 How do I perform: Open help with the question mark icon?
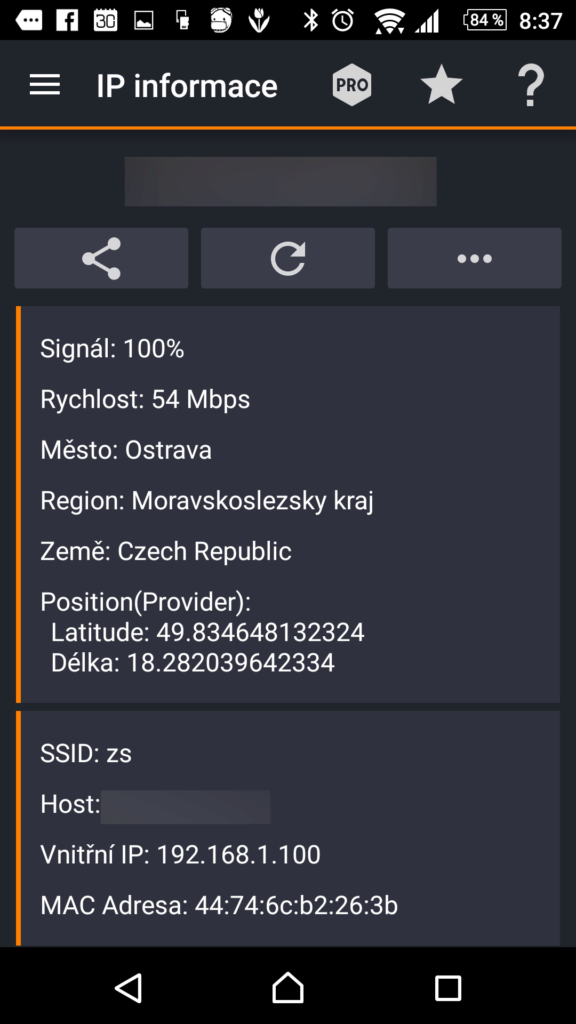pos(531,86)
